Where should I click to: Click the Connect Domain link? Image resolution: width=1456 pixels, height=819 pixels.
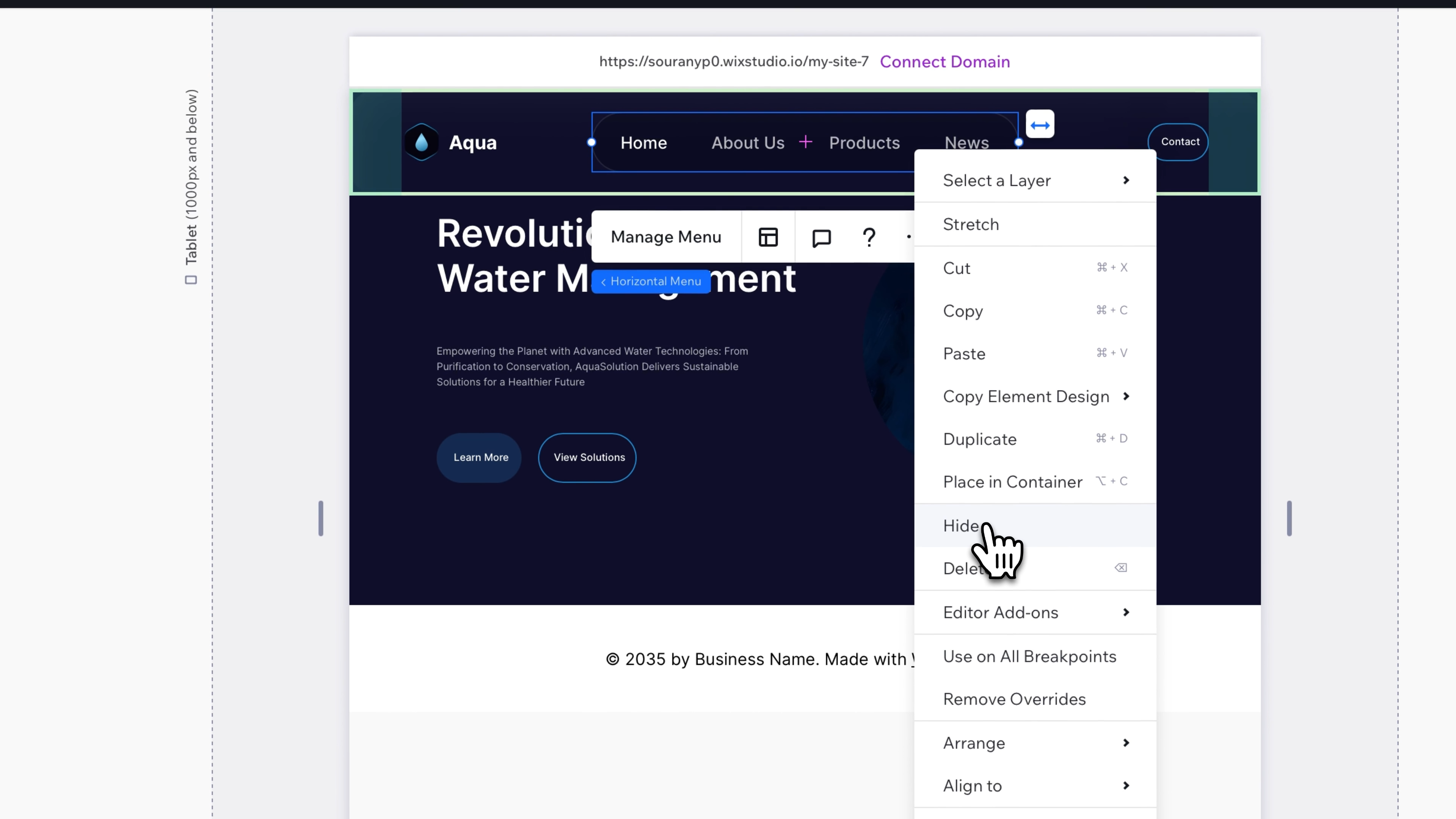[x=945, y=61]
